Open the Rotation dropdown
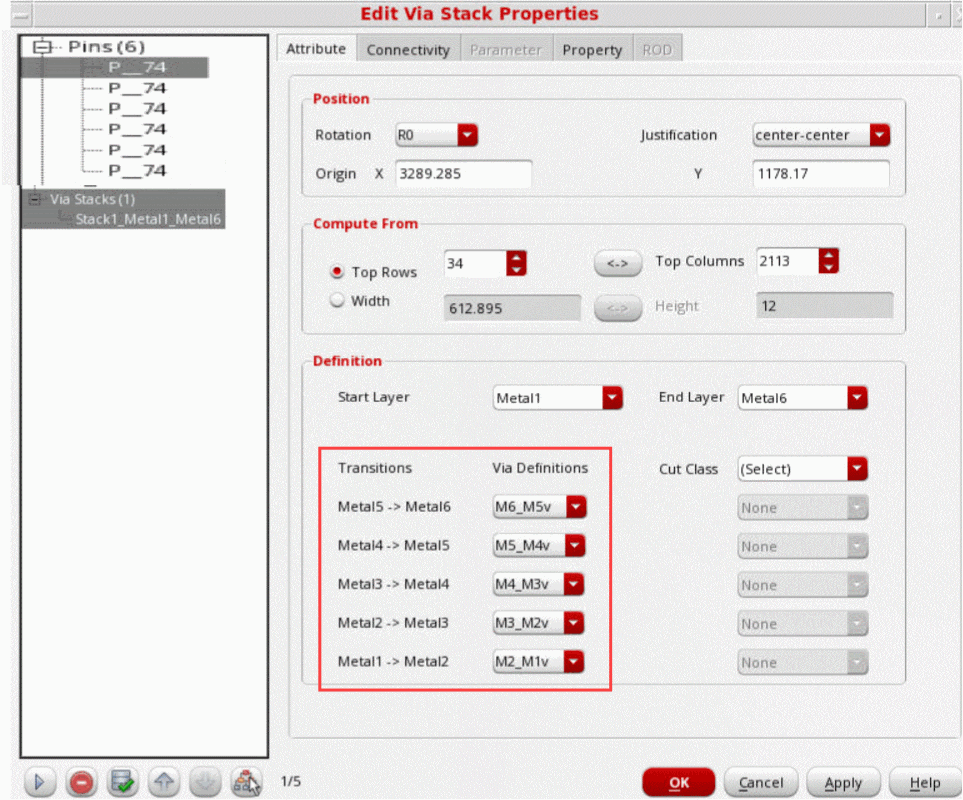 pyautogui.click(x=467, y=135)
